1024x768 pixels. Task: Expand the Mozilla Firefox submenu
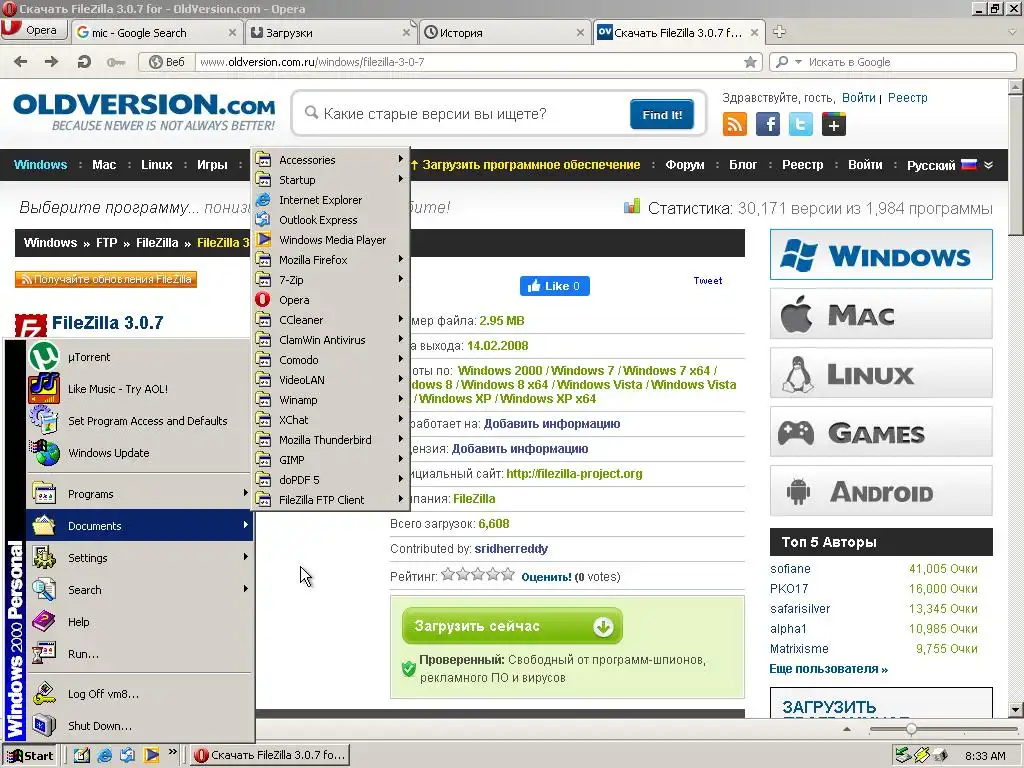(330, 260)
